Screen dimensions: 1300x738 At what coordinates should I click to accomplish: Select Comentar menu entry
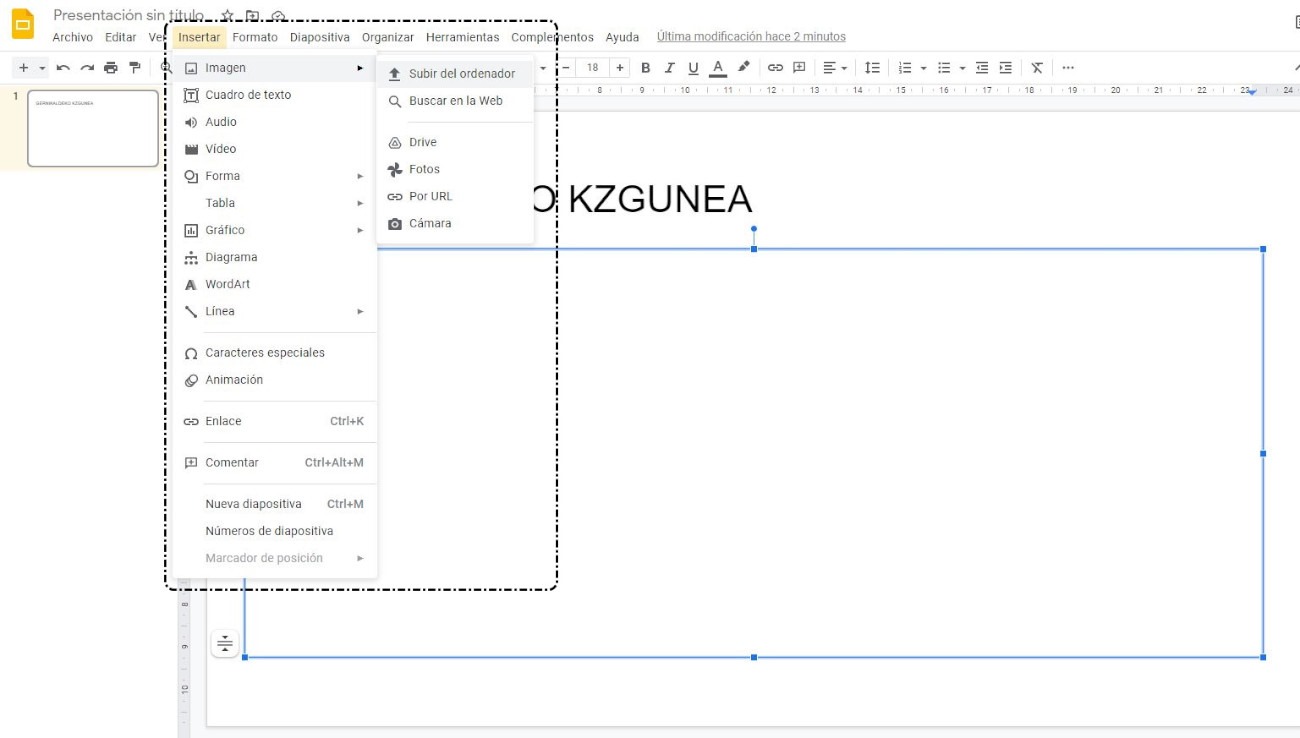[x=275, y=463]
